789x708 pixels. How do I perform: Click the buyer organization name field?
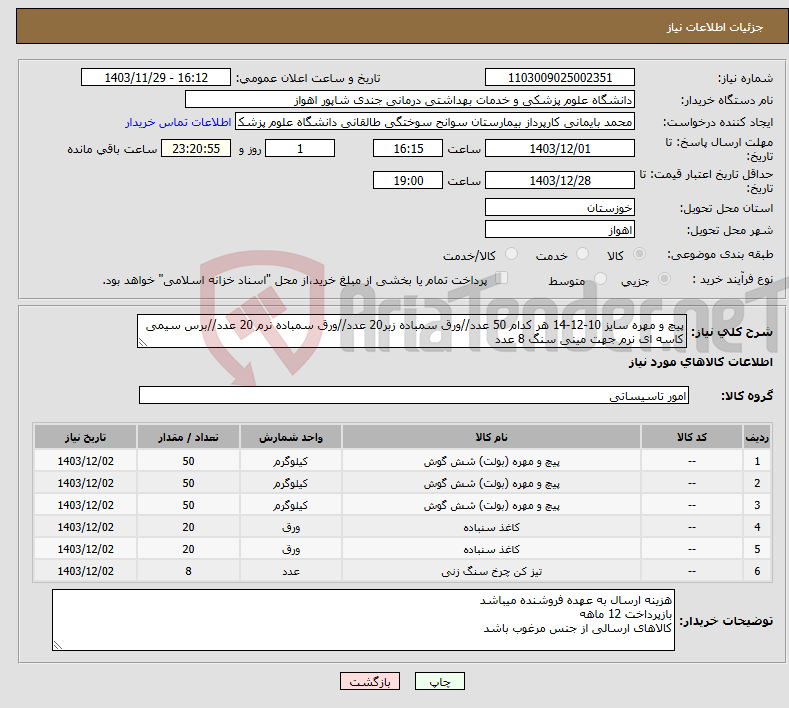click(410, 100)
